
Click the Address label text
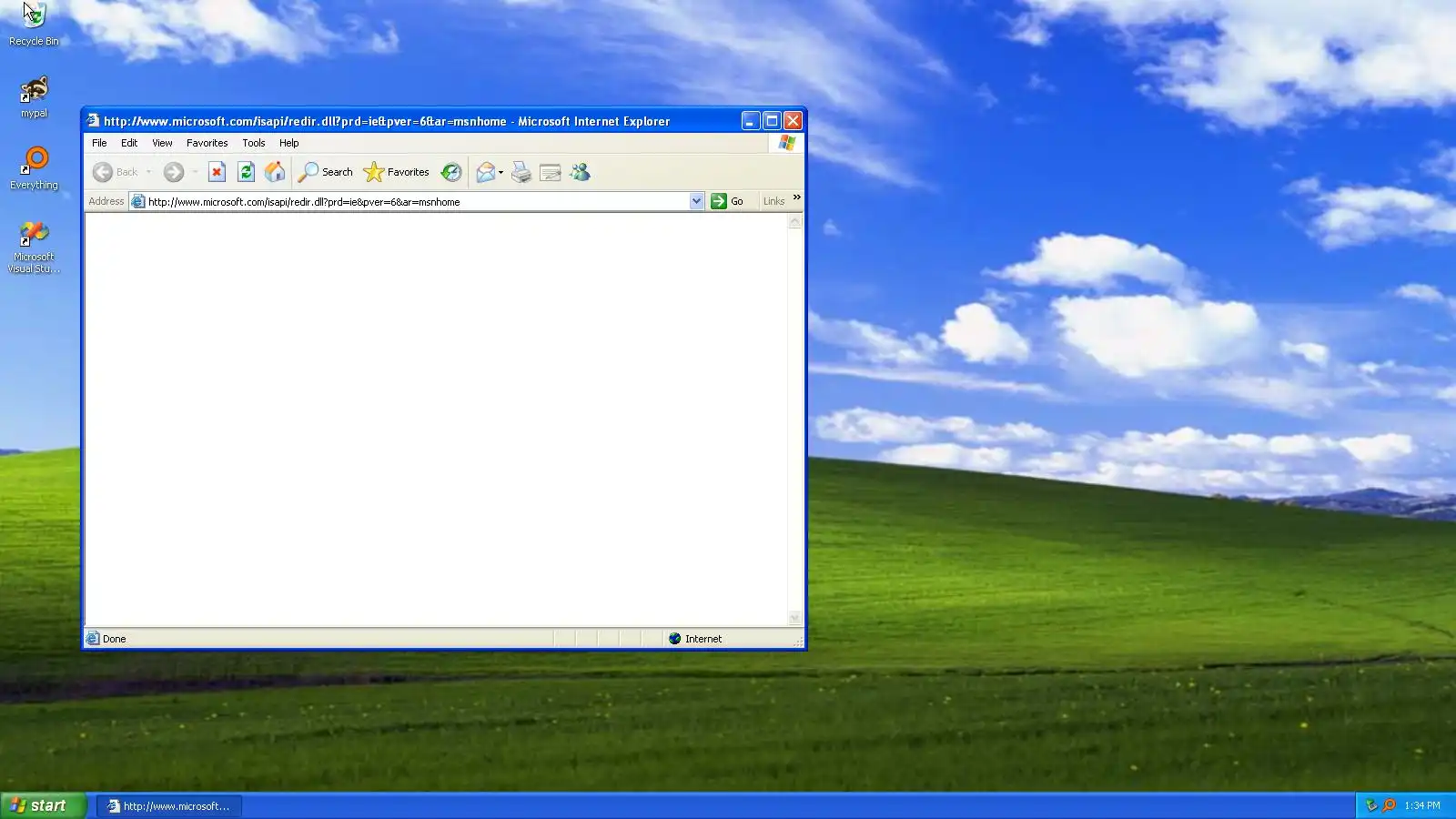106,201
